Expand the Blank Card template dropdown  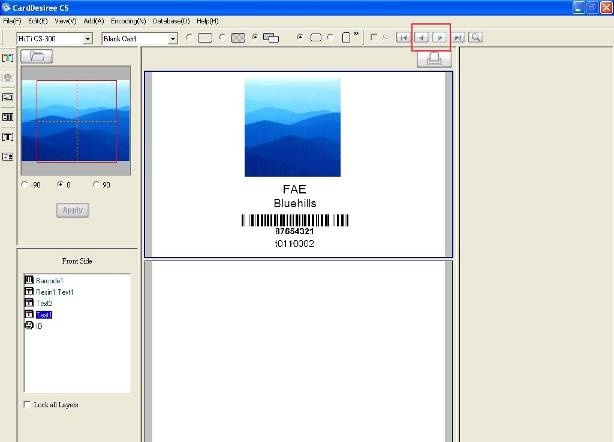(x=173, y=38)
